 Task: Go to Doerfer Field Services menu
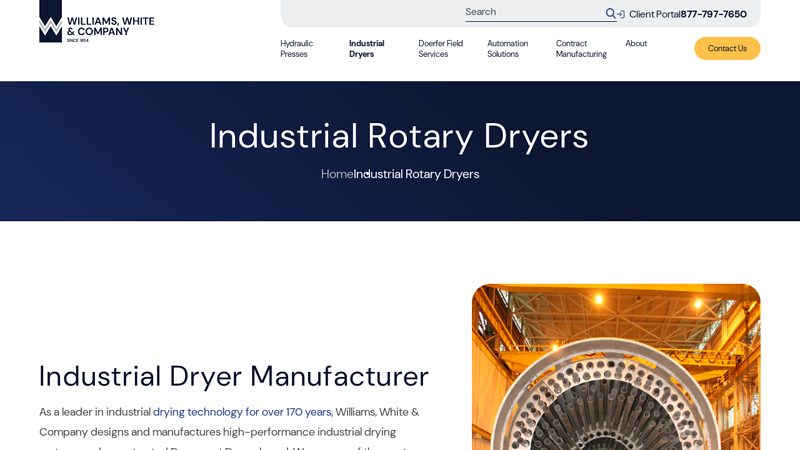(441, 48)
